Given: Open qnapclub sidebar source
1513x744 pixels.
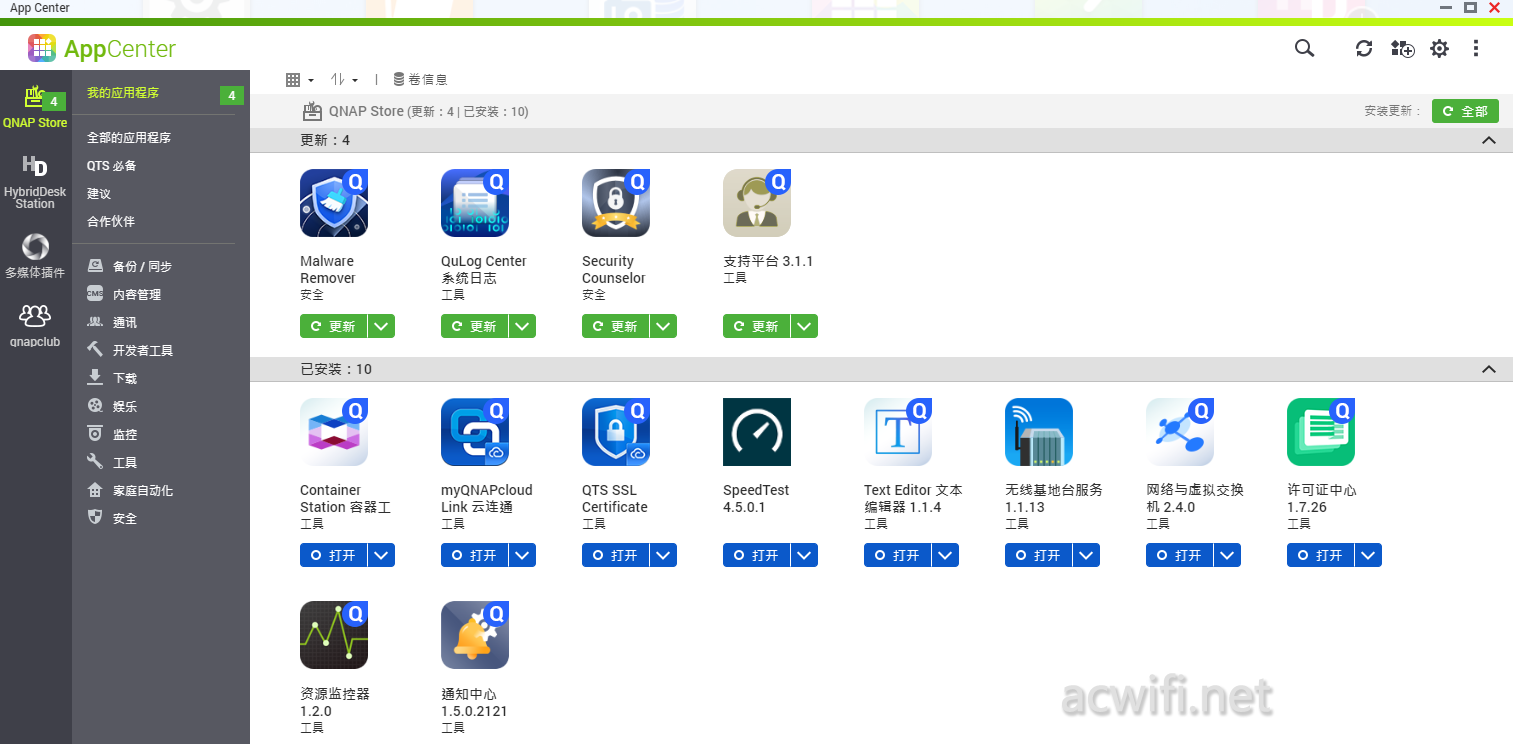Looking at the screenshot, I should point(35,326).
